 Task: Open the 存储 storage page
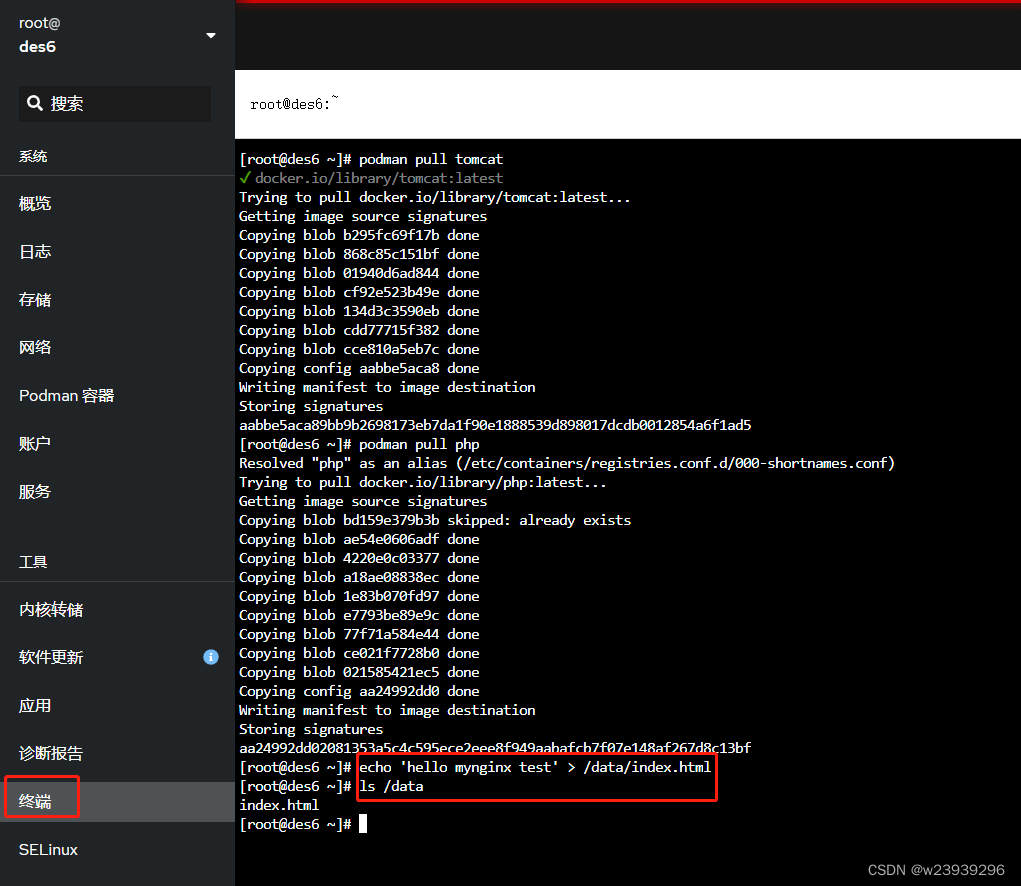coord(35,299)
